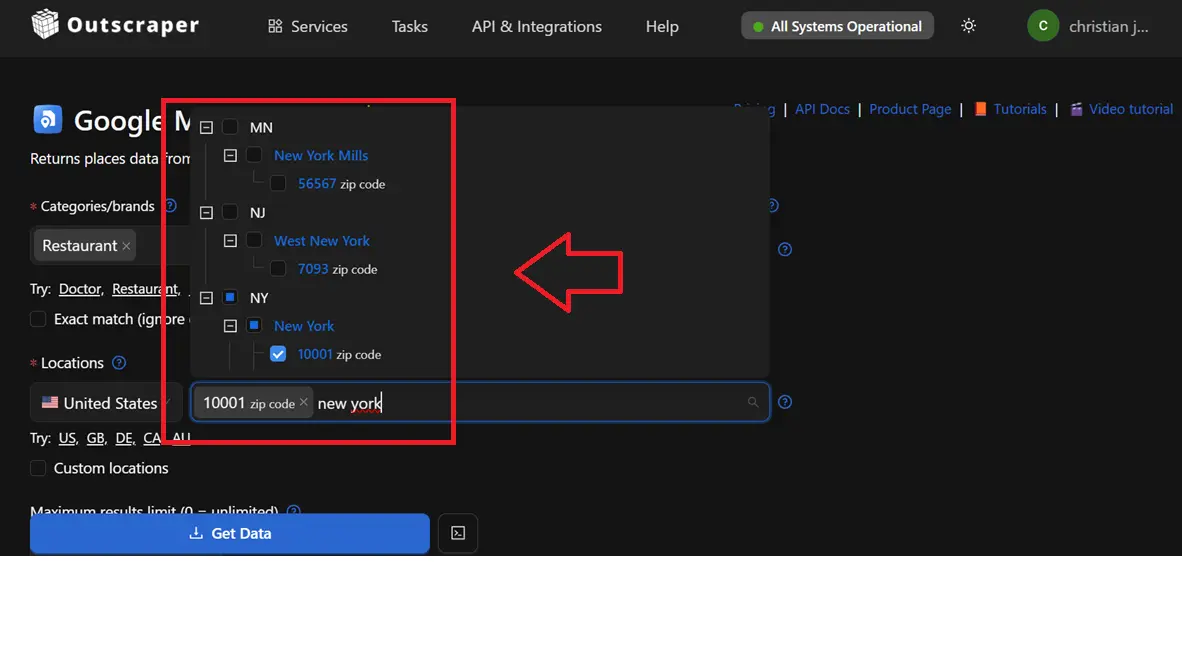
Task: Open the United States country dropdown
Action: click(x=106, y=403)
